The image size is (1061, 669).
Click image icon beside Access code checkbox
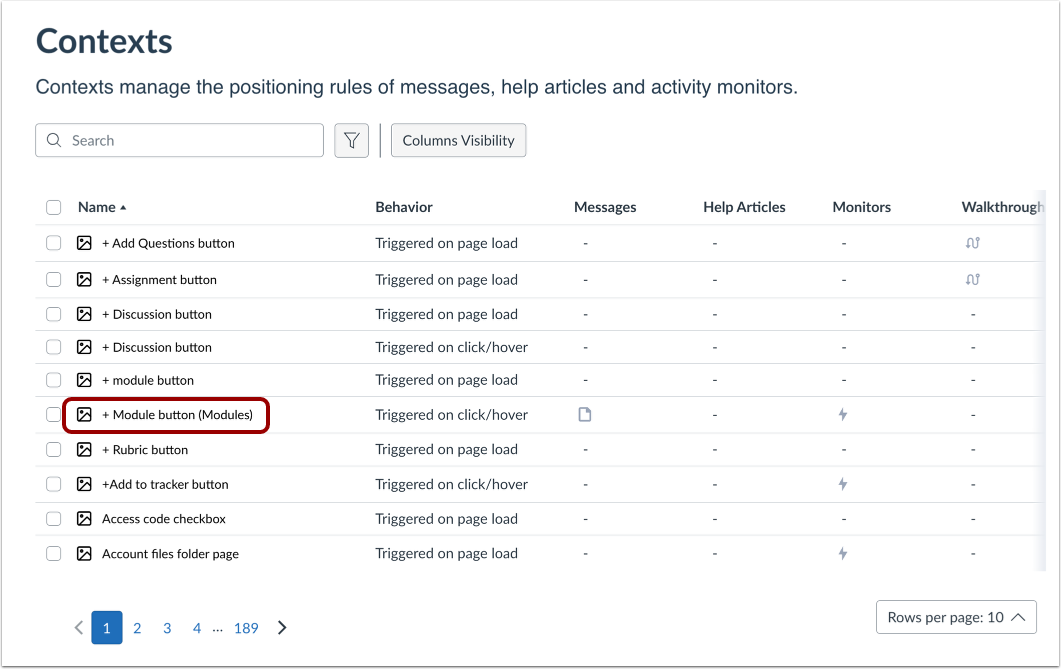(84, 519)
